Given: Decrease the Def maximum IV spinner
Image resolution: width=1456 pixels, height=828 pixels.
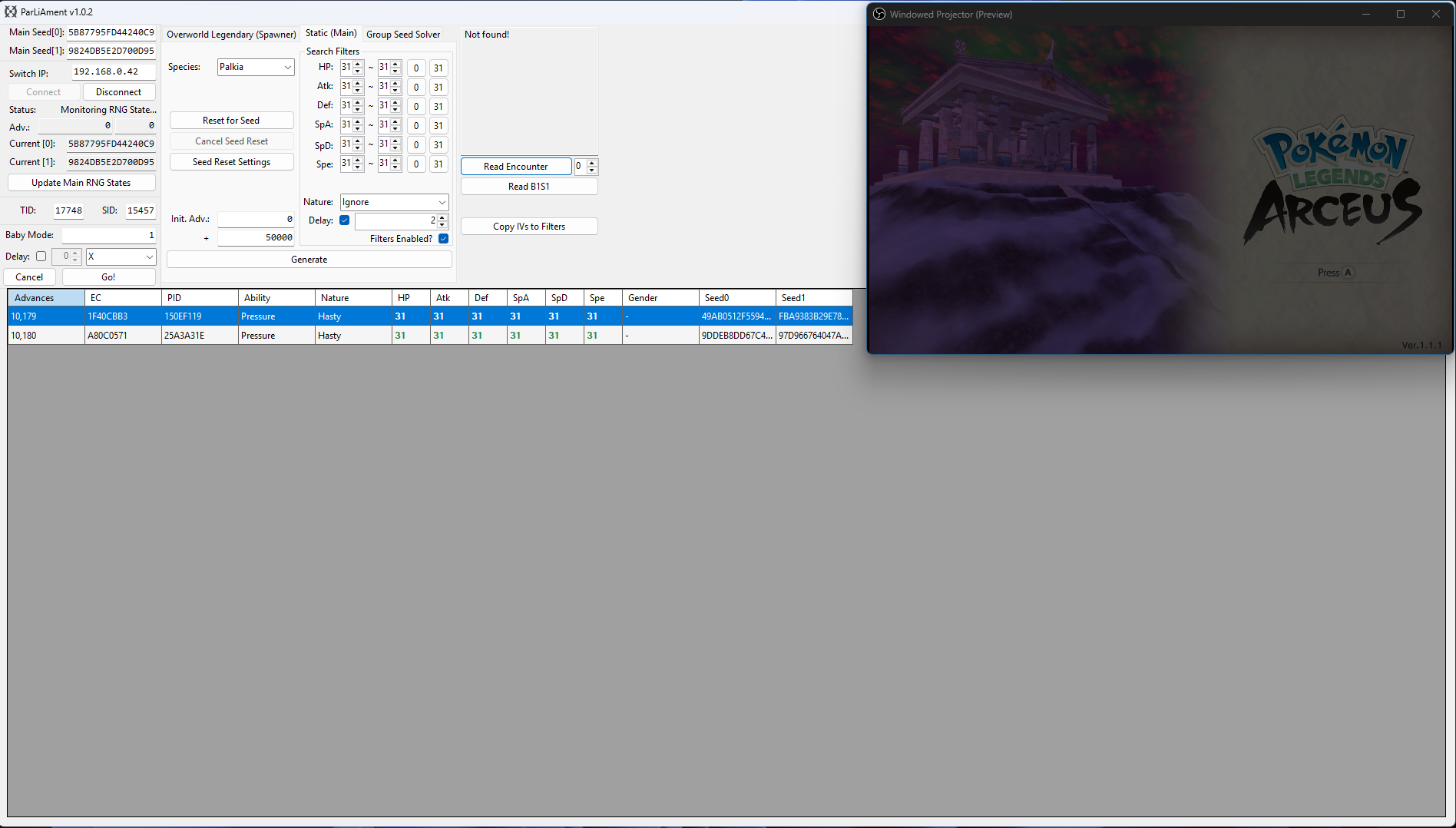Looking at the screenshot, I should click(x=395, y=110).
